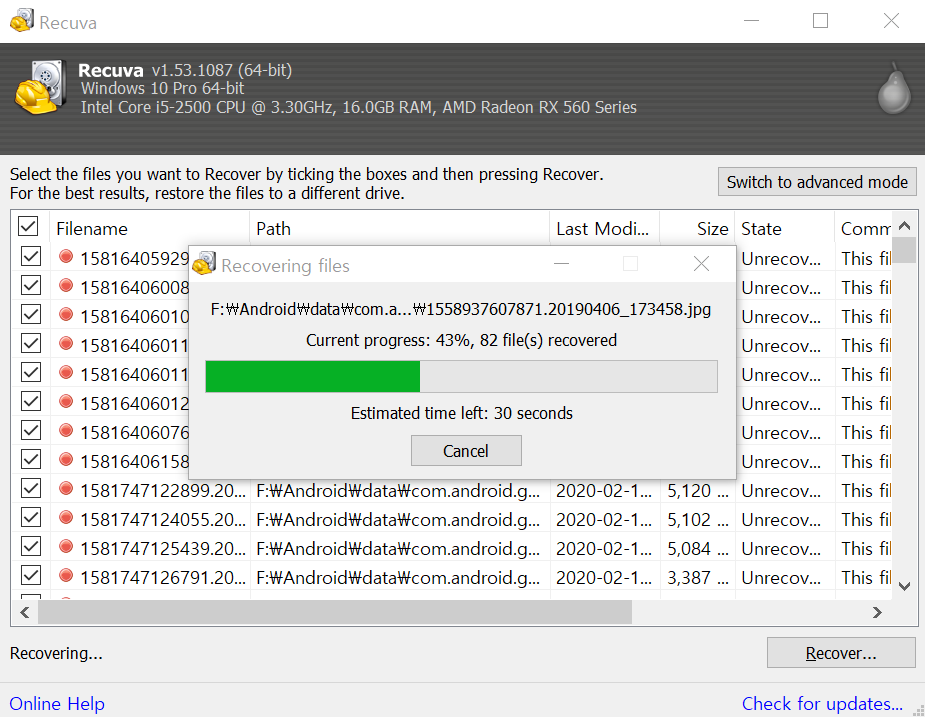Sort by the Size column header

click(x=697, y=228)
